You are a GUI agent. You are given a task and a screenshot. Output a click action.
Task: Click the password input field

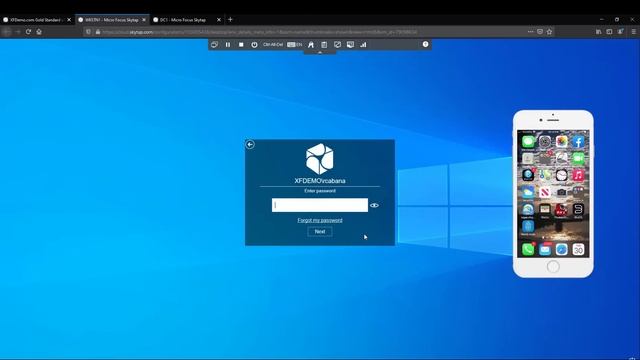point(320,205)
